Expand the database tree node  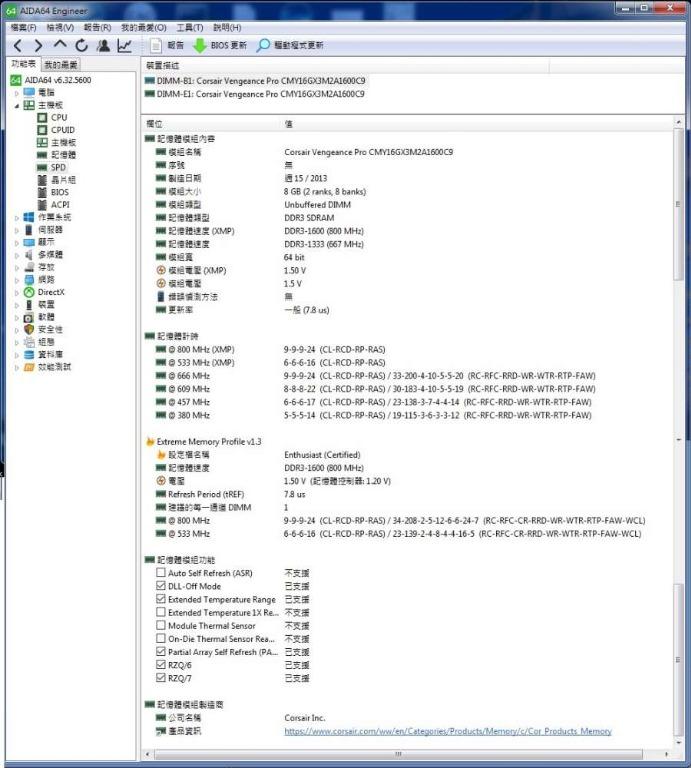(17, 355)
